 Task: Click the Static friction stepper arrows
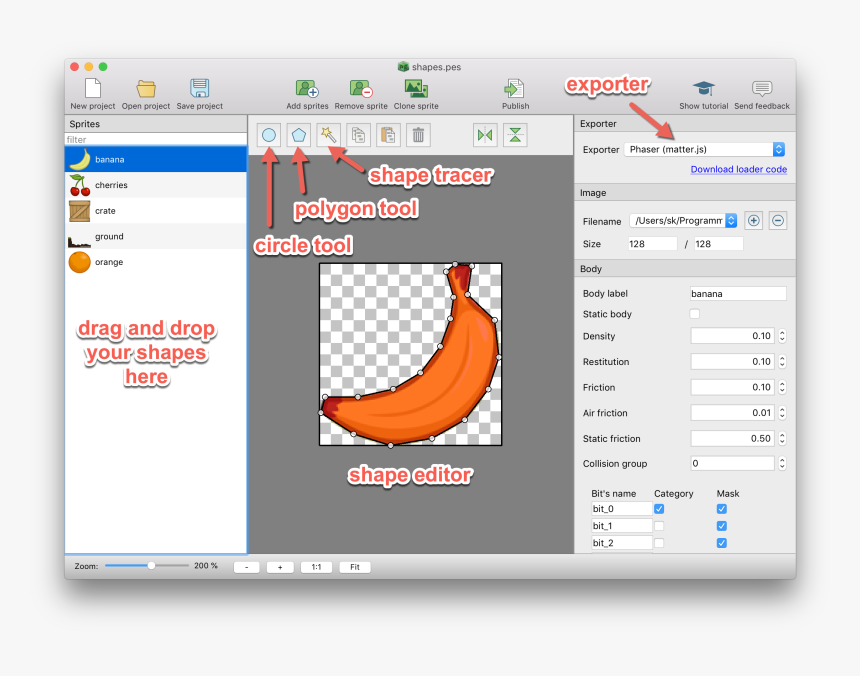click(x=782, y=439)
